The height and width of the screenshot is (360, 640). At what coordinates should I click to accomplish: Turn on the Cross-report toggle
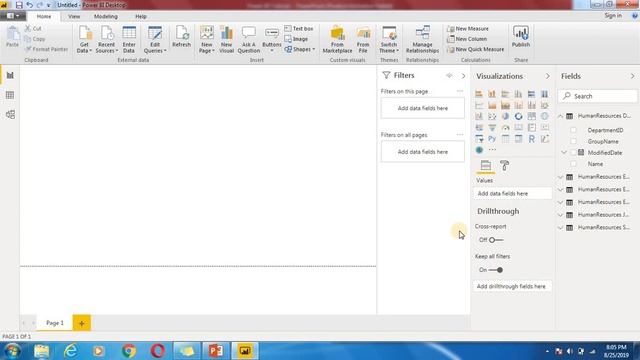click(496, 240)
